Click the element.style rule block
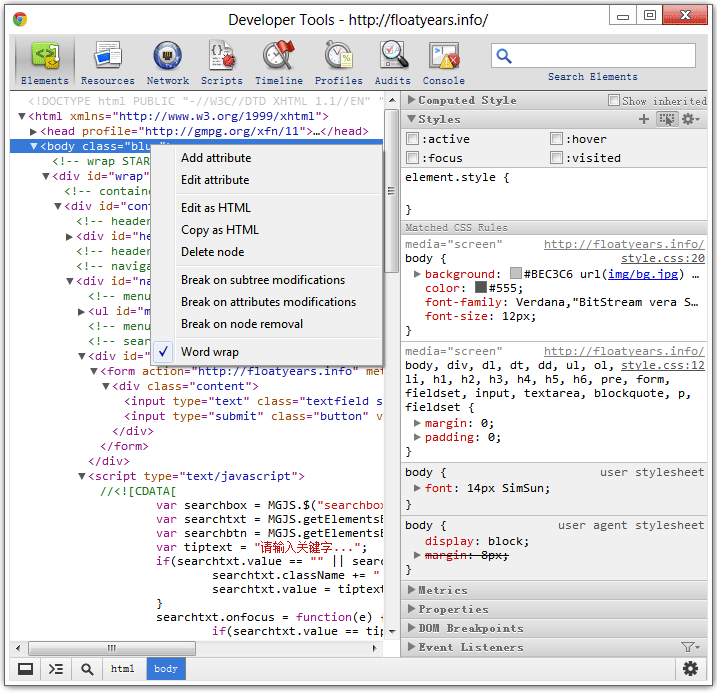717x693 pixels. coord(554,193)
